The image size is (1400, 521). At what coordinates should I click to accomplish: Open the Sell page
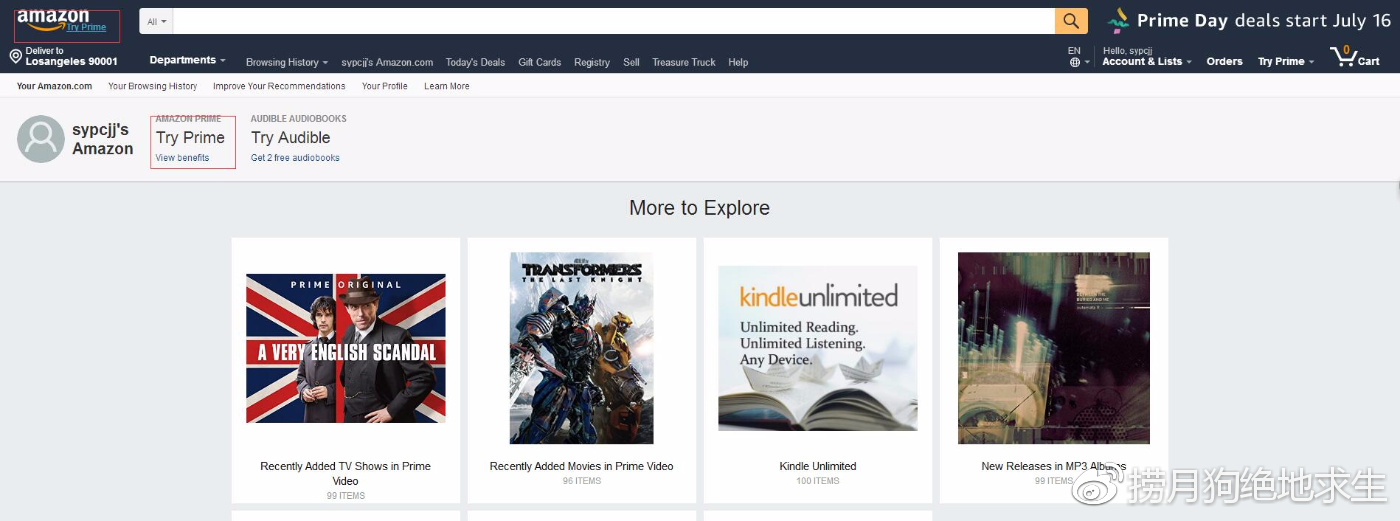click(631, 62)
